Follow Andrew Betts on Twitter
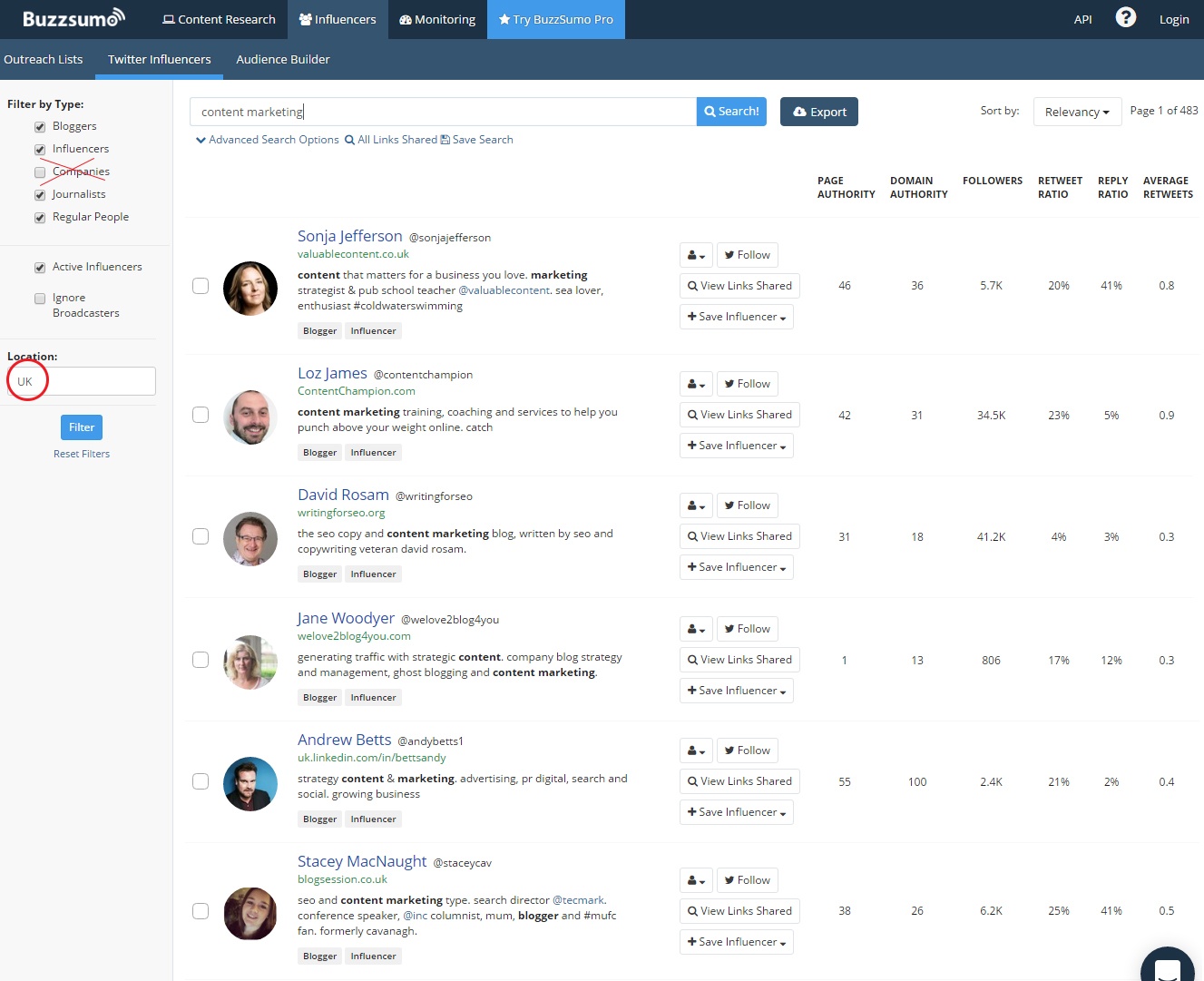1204x981 pixels. pyautogui.click(x=748, y=750)
